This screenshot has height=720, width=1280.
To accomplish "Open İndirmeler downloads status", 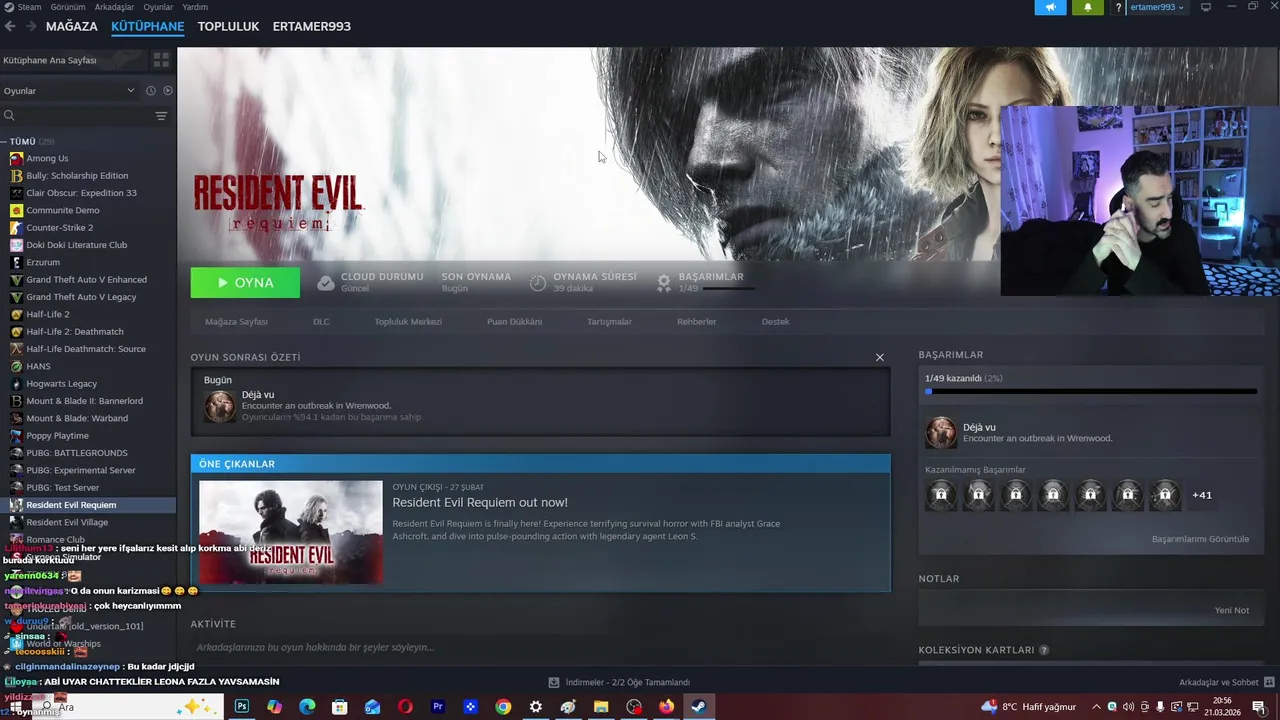I will pyautogui.click(x=620, y=682).
